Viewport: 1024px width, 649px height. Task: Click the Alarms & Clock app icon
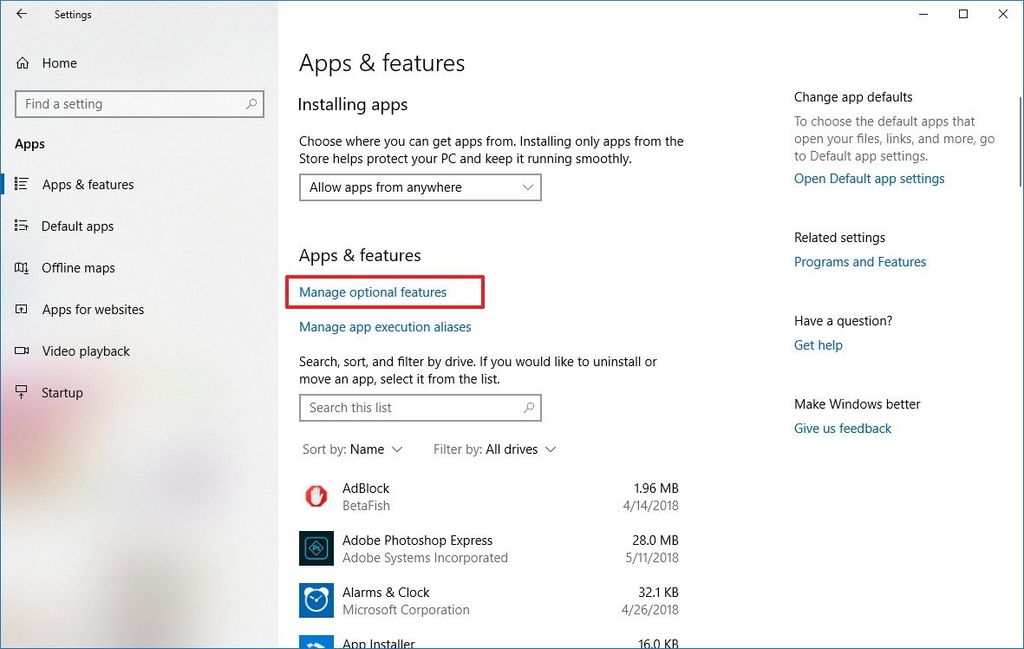click(316, 600)
